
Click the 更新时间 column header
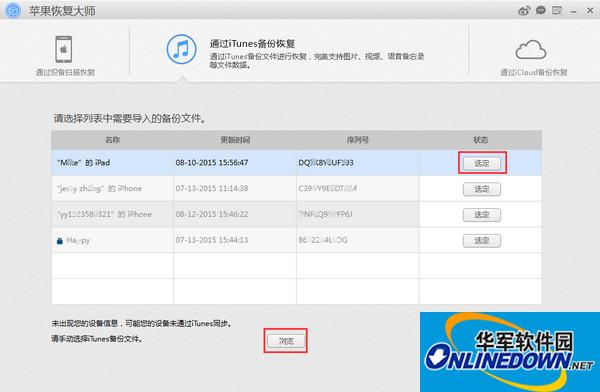point(235,140)
